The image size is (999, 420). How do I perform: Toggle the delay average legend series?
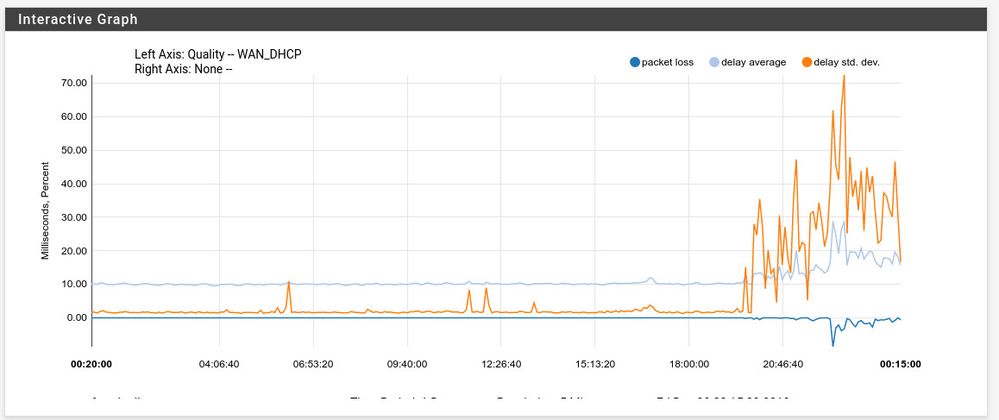tap(747, 62)
